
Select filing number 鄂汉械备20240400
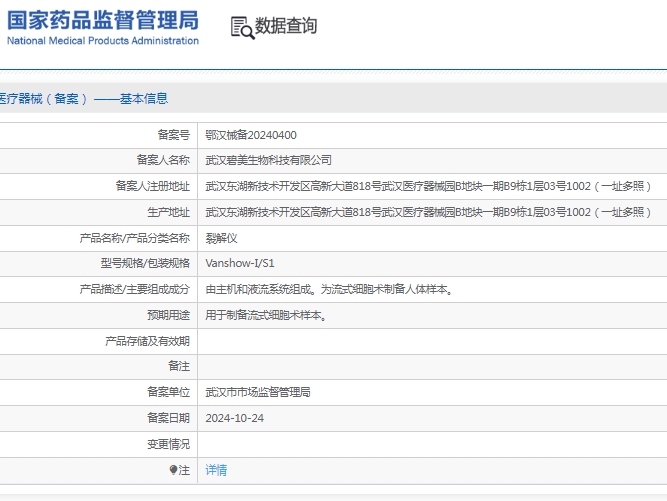pos(251,135)
